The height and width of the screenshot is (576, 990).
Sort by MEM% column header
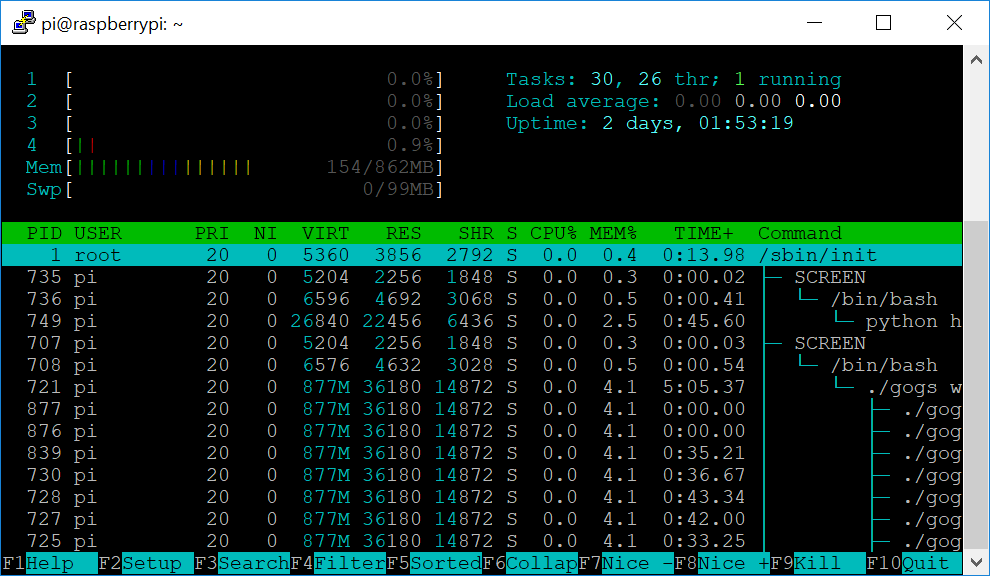[x=613, y=233]
